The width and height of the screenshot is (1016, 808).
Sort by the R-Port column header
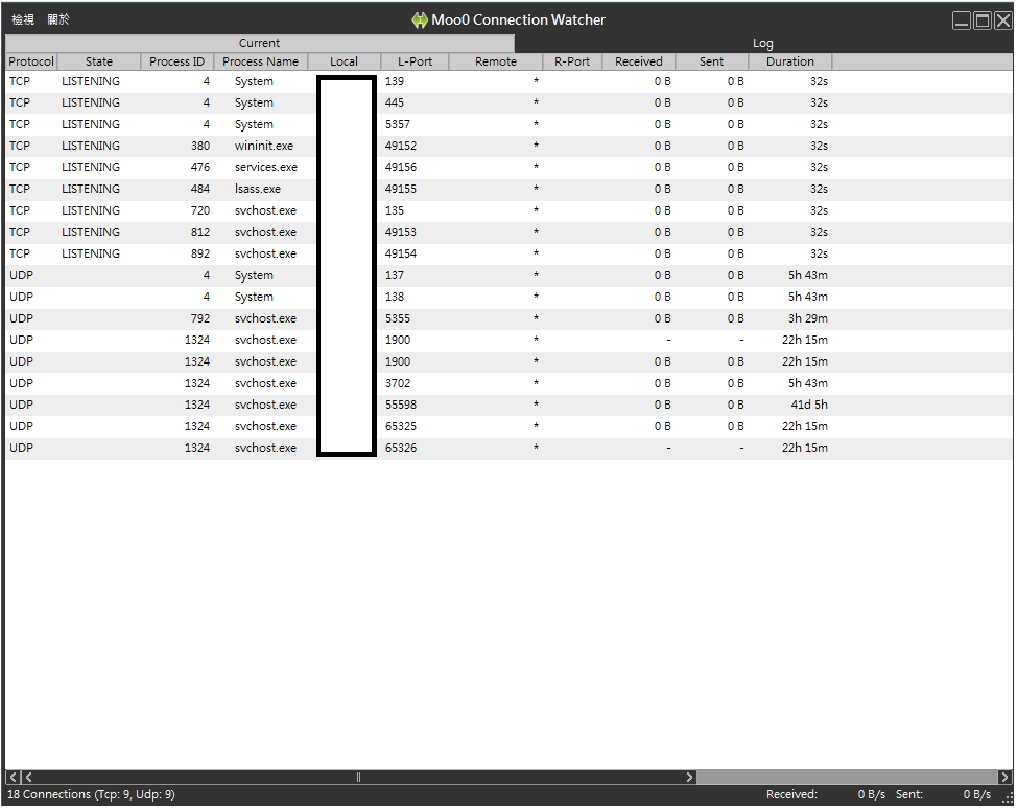[x=572, y=62]
